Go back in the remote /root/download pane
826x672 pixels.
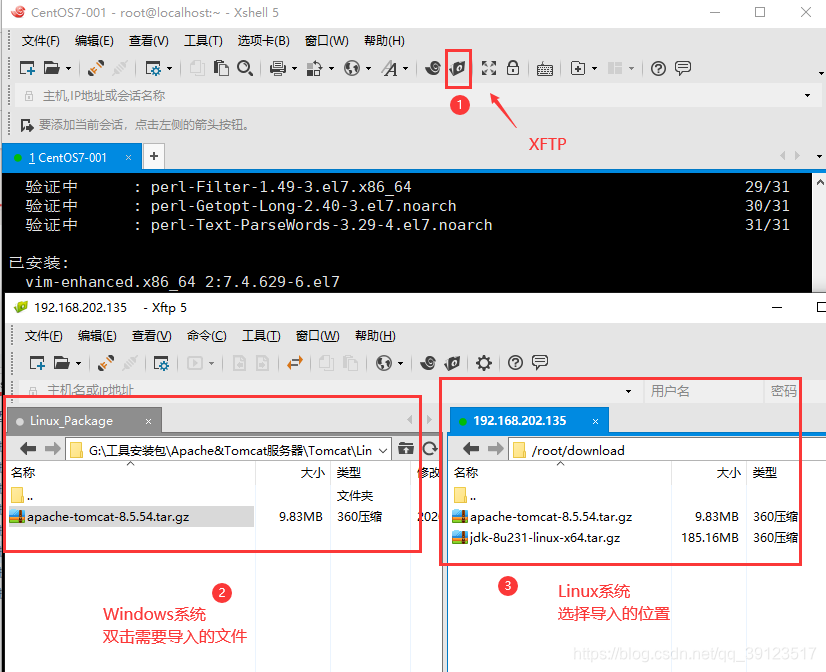coord(471,449)
